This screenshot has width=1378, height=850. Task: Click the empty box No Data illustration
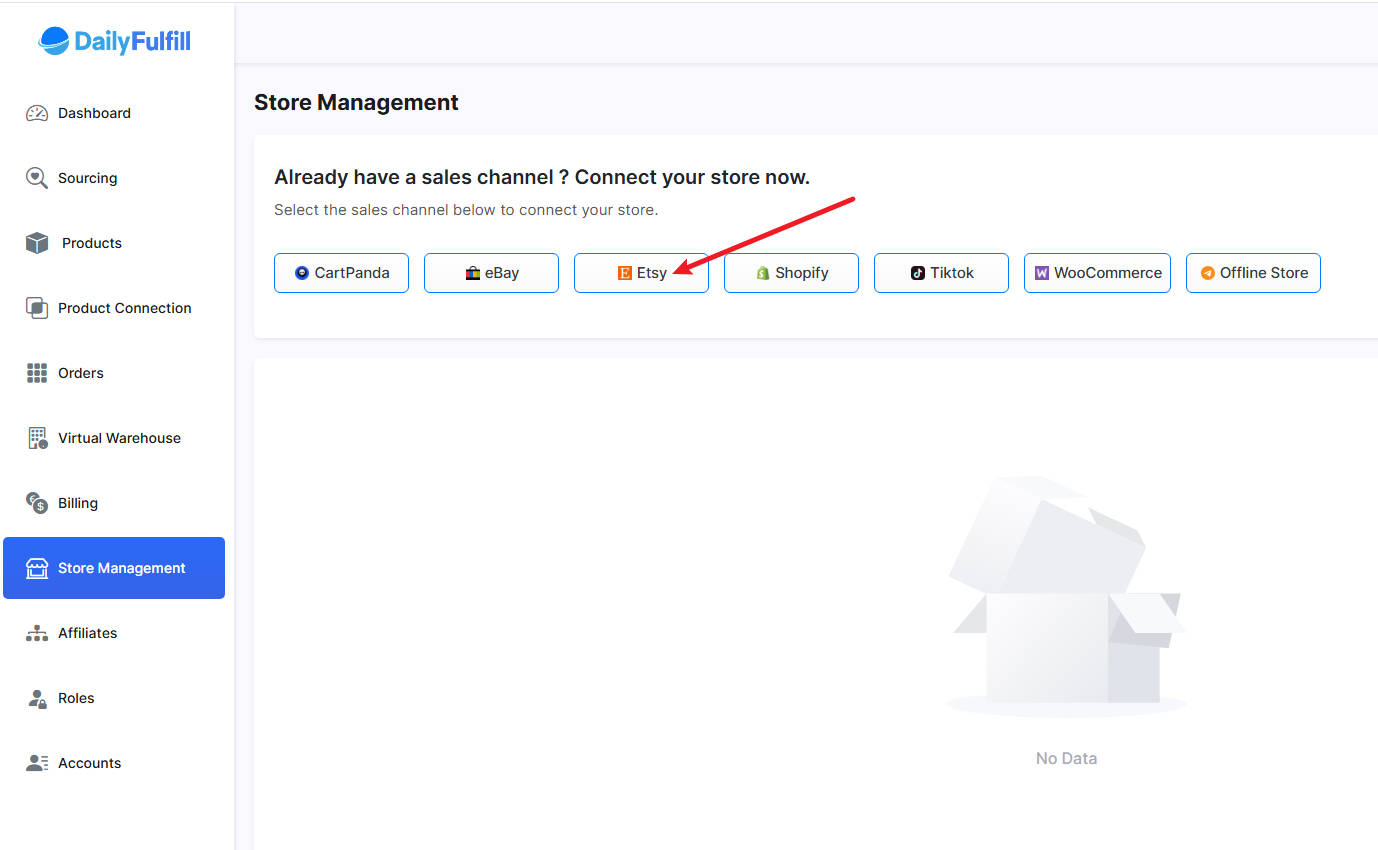[1066, 598]
